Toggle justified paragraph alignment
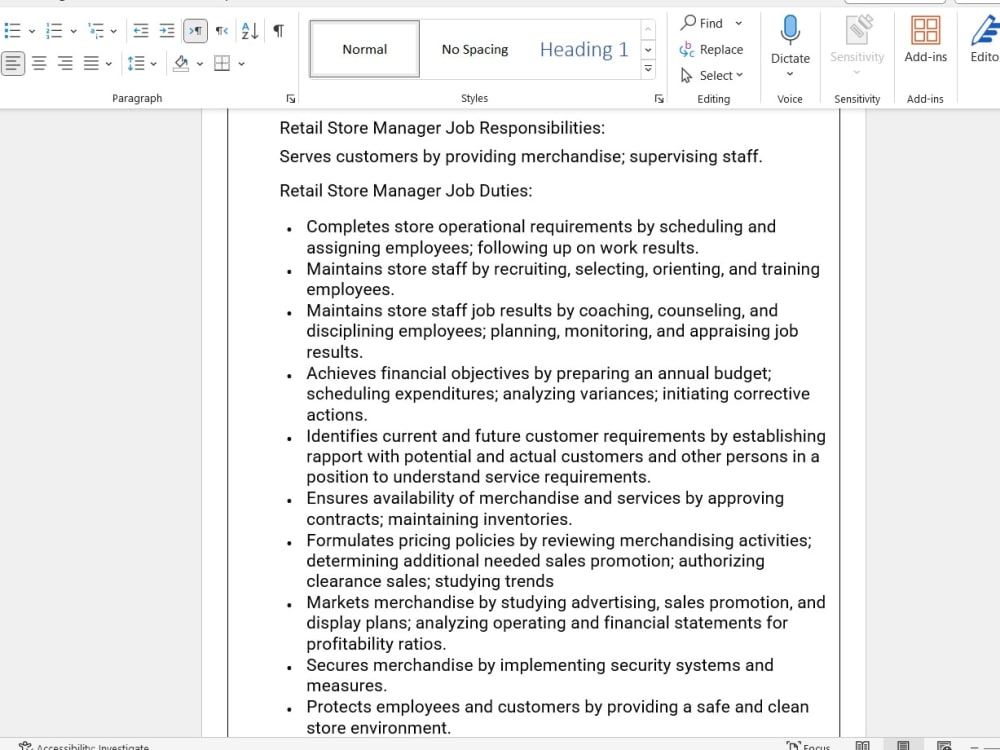The width and height of the screenshot is (1000, 750). click(x=90, y=63)
